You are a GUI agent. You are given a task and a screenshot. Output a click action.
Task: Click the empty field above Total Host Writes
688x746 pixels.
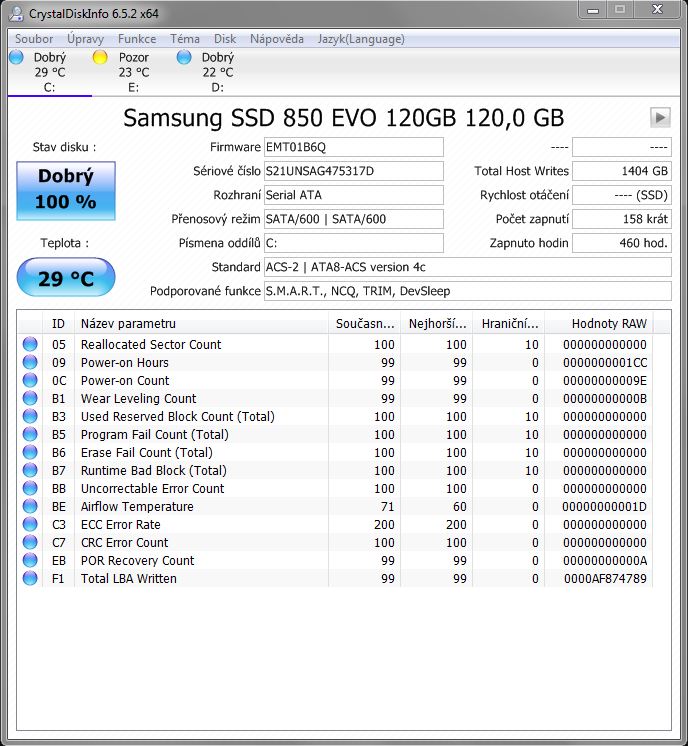click(x=622, y=147)
